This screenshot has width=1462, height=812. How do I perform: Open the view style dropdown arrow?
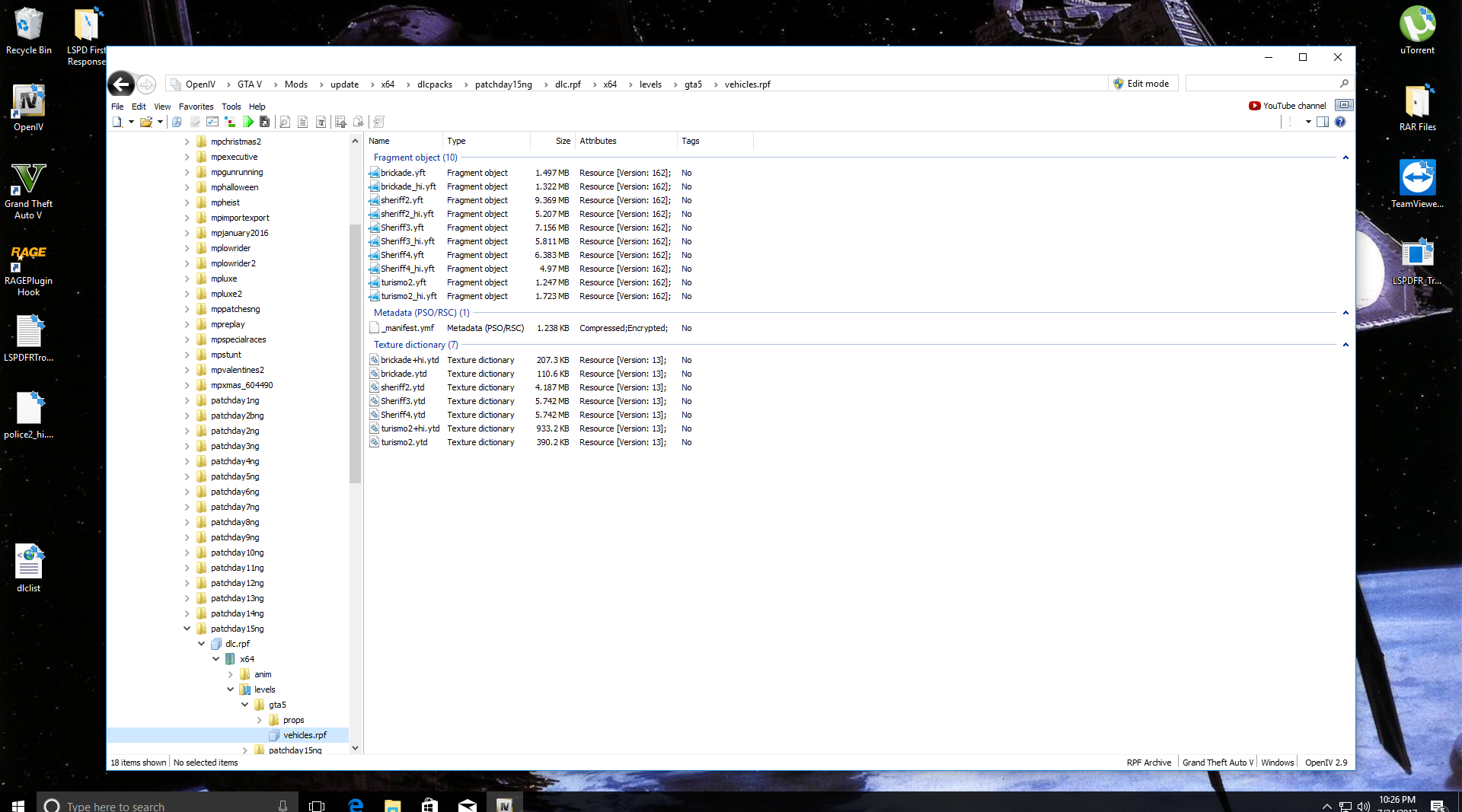1308,122
